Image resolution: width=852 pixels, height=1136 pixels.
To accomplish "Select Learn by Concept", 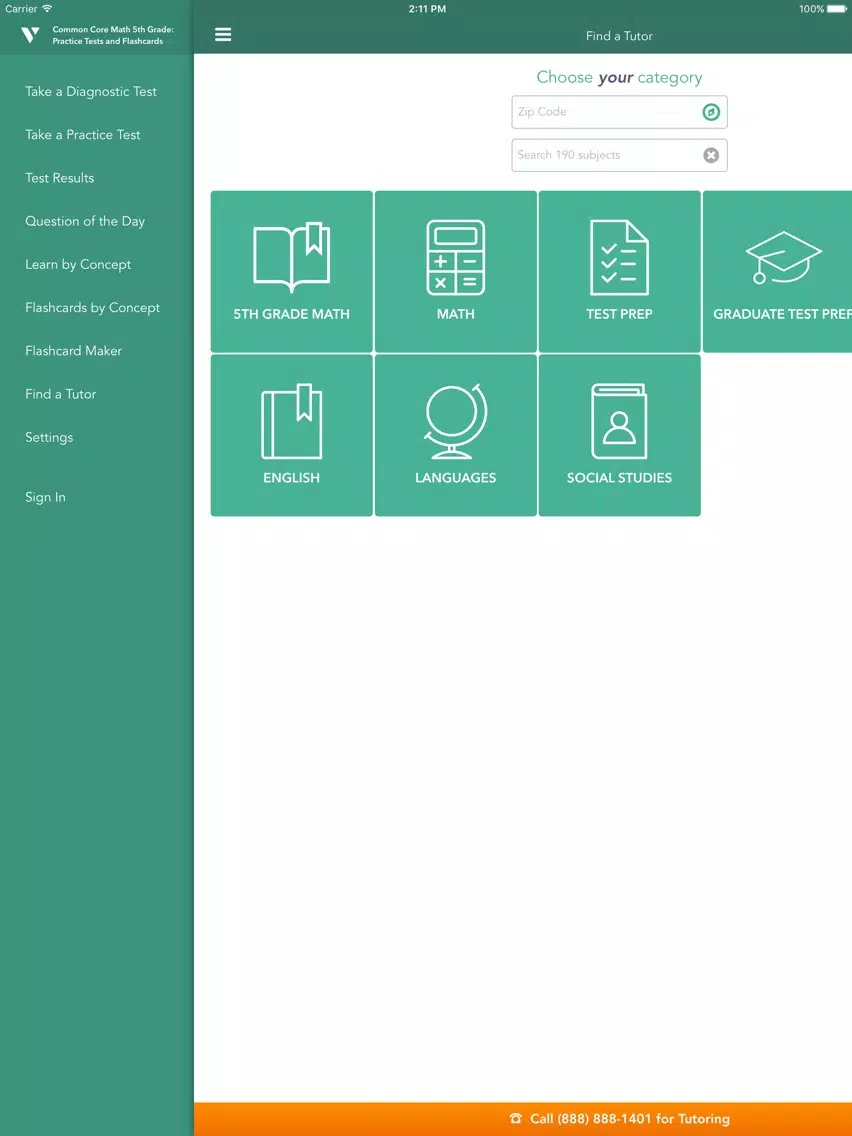I will (x=78, y=264).
